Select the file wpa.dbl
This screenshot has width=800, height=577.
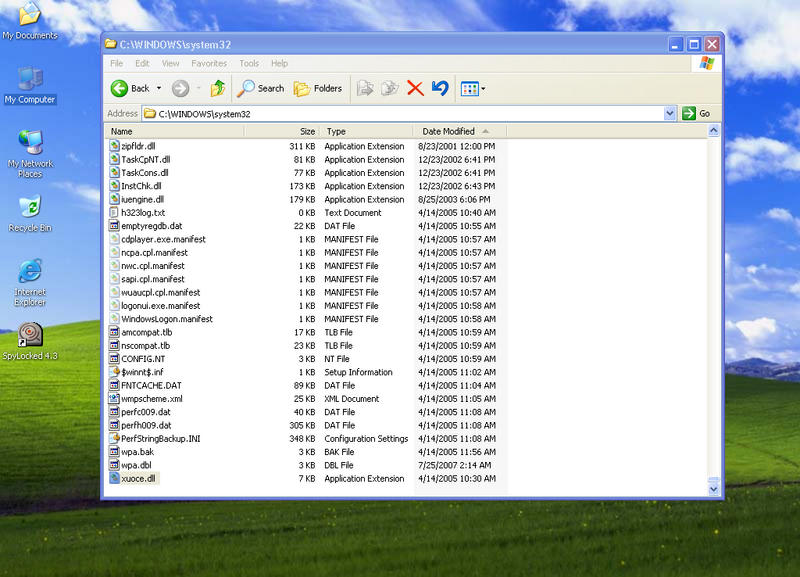[136, 465]
